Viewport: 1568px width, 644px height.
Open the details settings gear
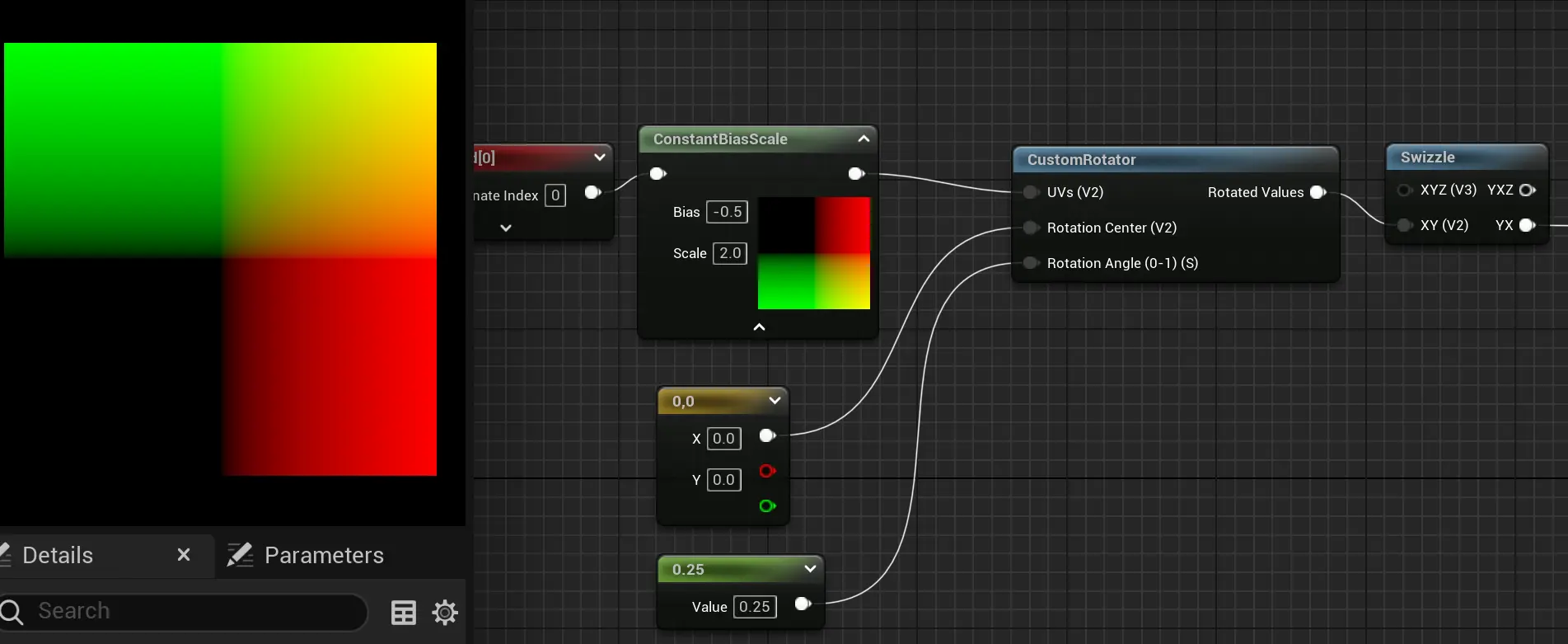[445, 613]
